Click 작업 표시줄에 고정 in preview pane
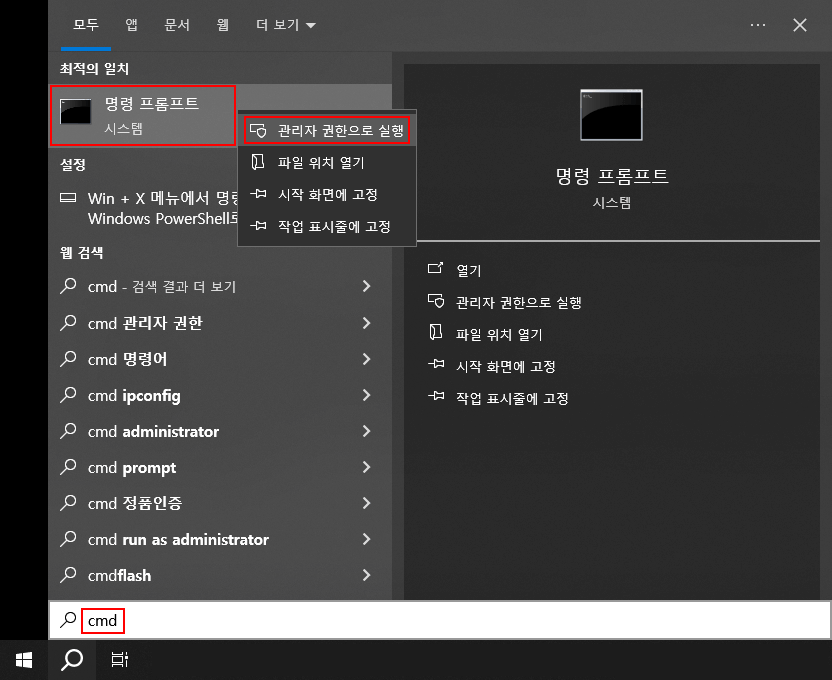 [x=512, y=398]
